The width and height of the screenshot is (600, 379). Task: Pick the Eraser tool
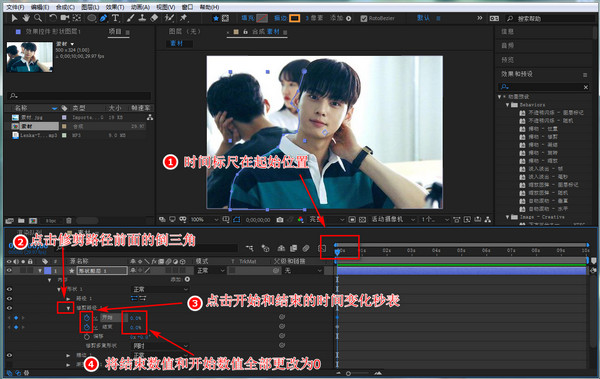point(154,18)
